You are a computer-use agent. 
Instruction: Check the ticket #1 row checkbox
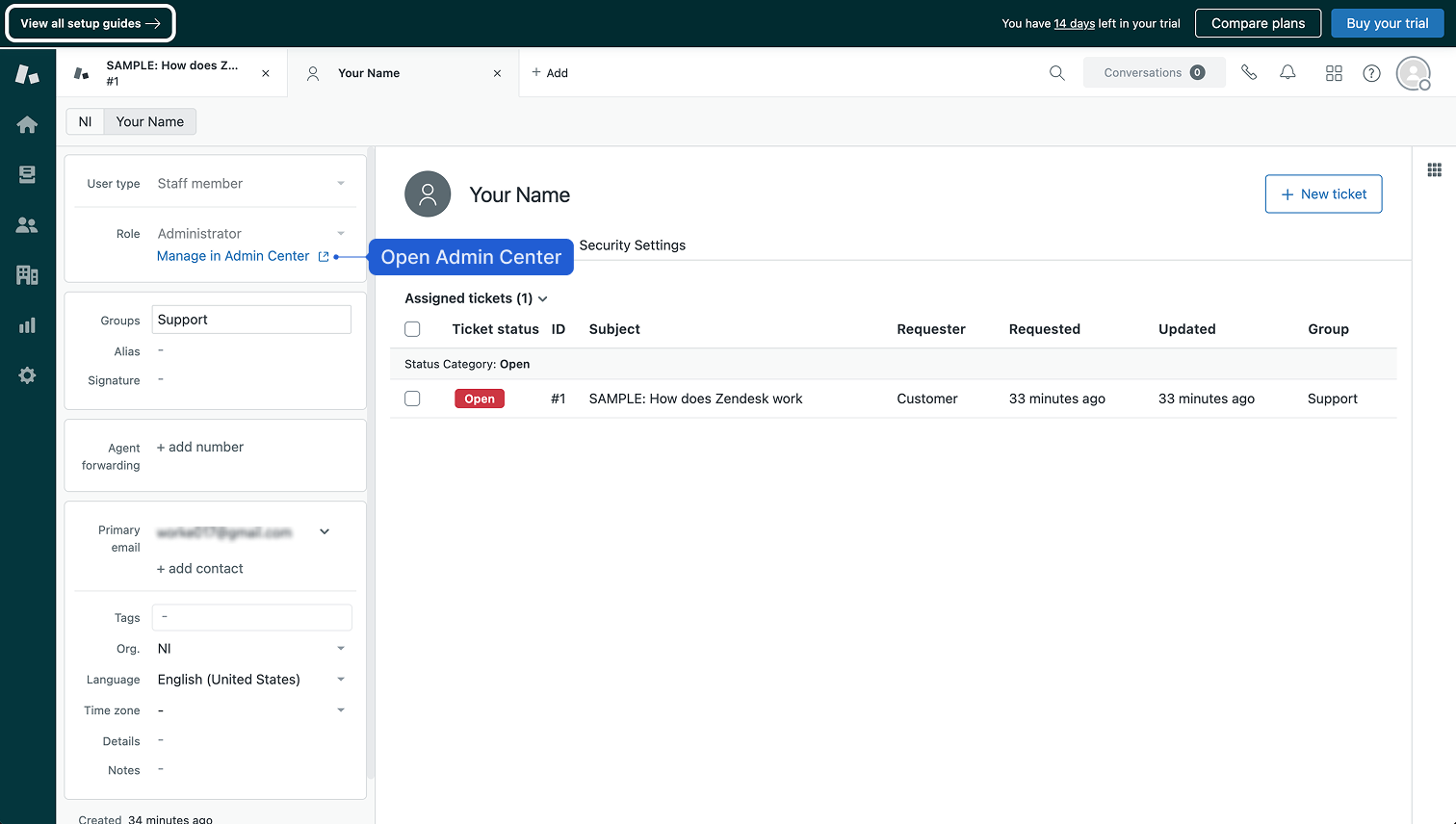coord(412,399)
